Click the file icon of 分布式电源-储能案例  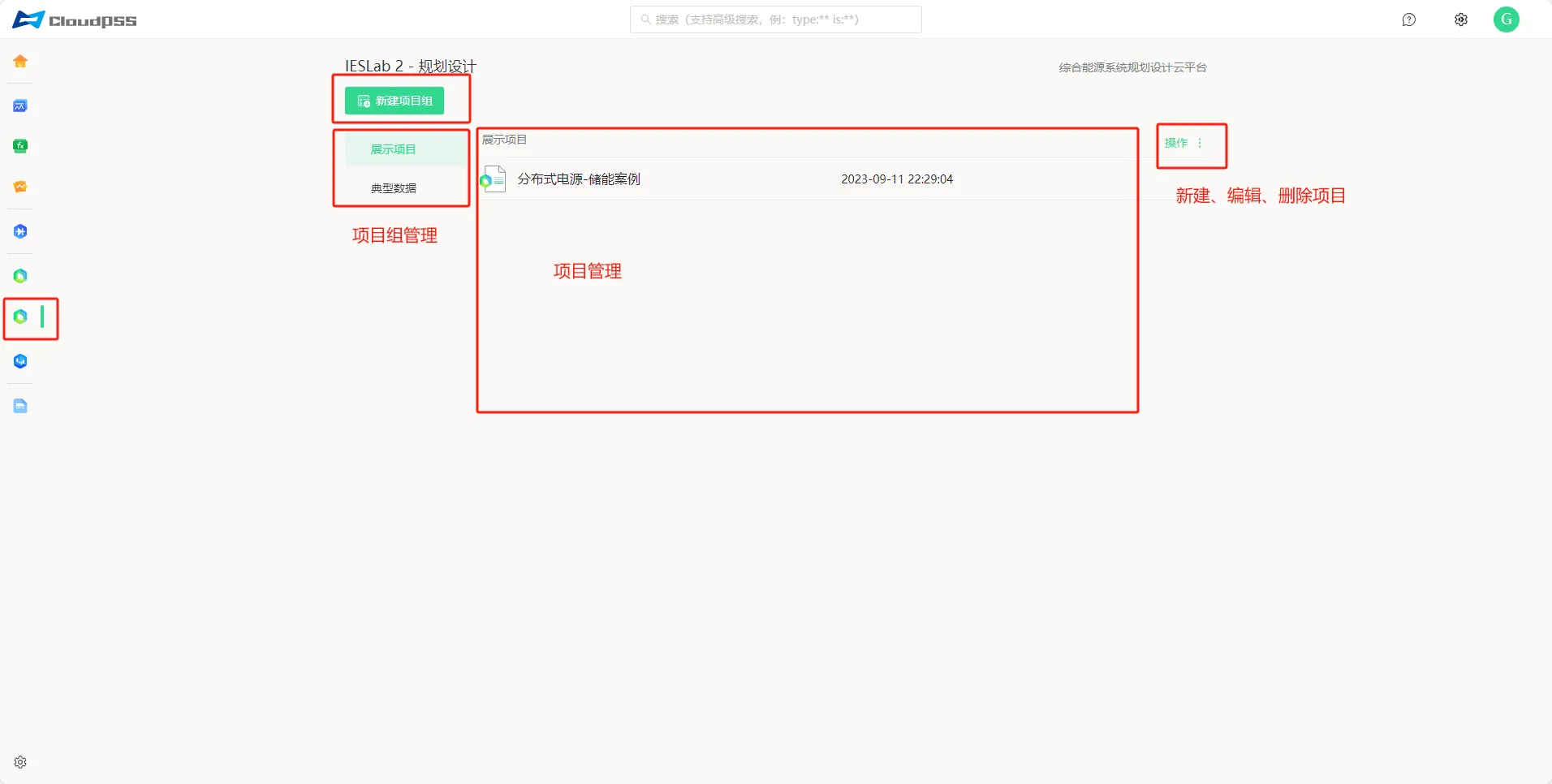(493, 179)
